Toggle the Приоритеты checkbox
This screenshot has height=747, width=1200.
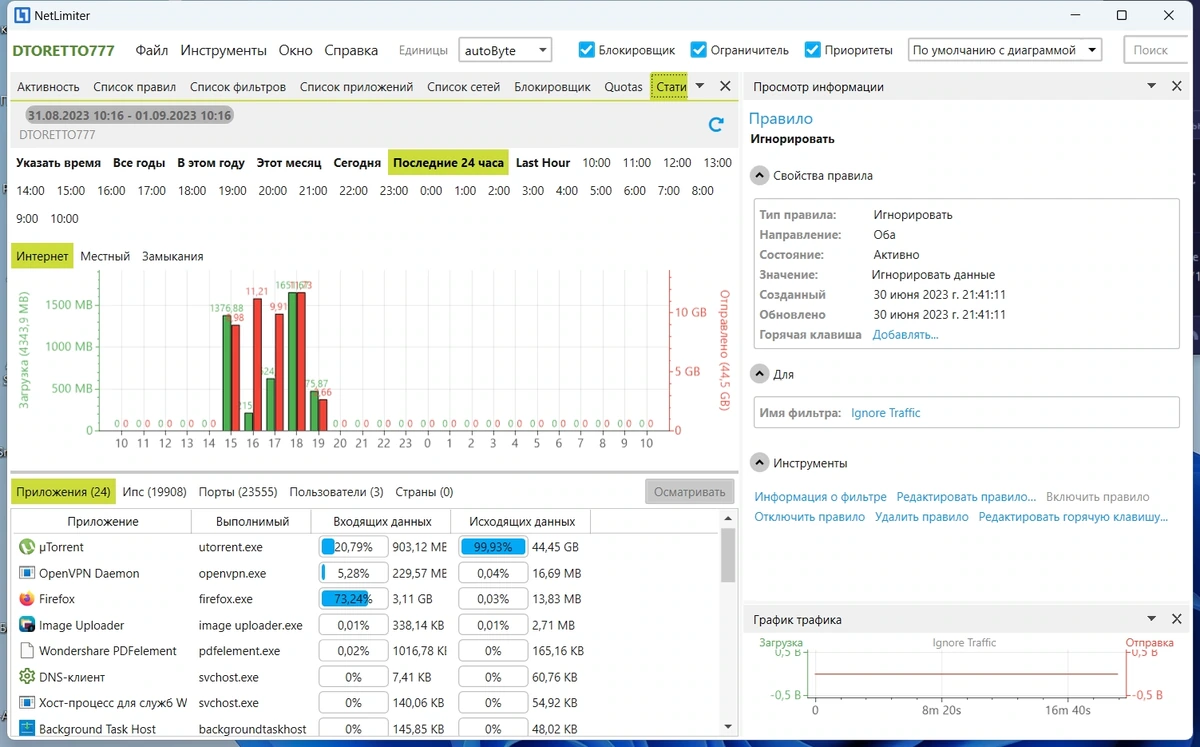click(x=813, y=50)
